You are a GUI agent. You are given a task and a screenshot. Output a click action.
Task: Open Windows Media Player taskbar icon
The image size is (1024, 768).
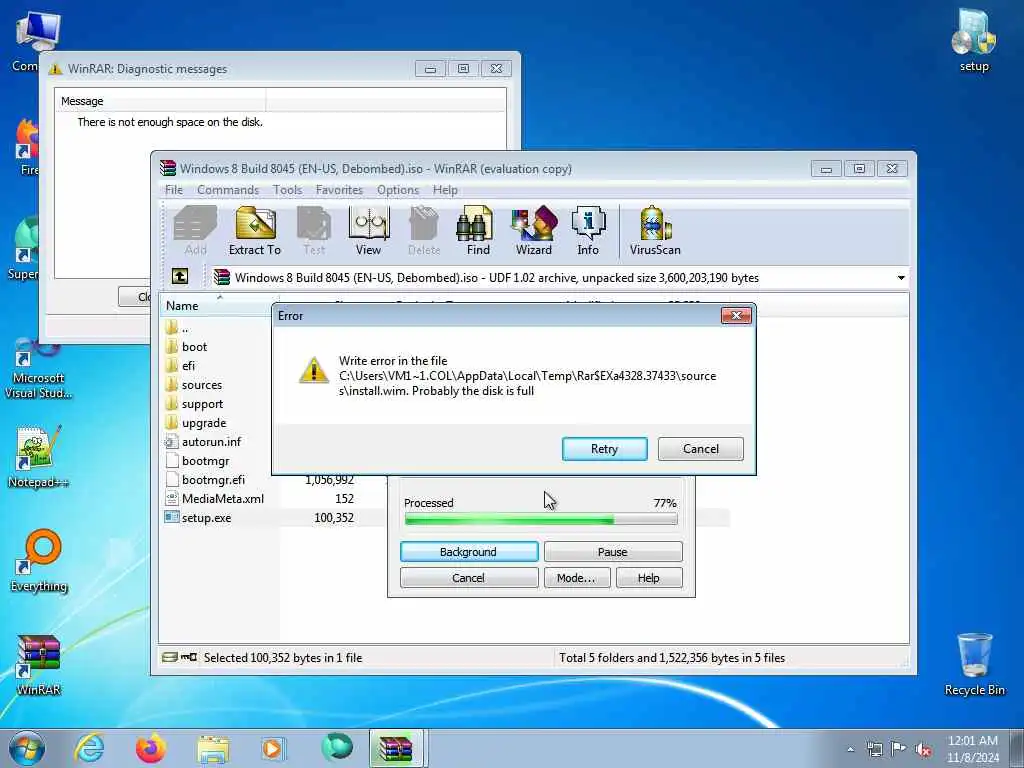pyautogui.click(x=273, y=748)
